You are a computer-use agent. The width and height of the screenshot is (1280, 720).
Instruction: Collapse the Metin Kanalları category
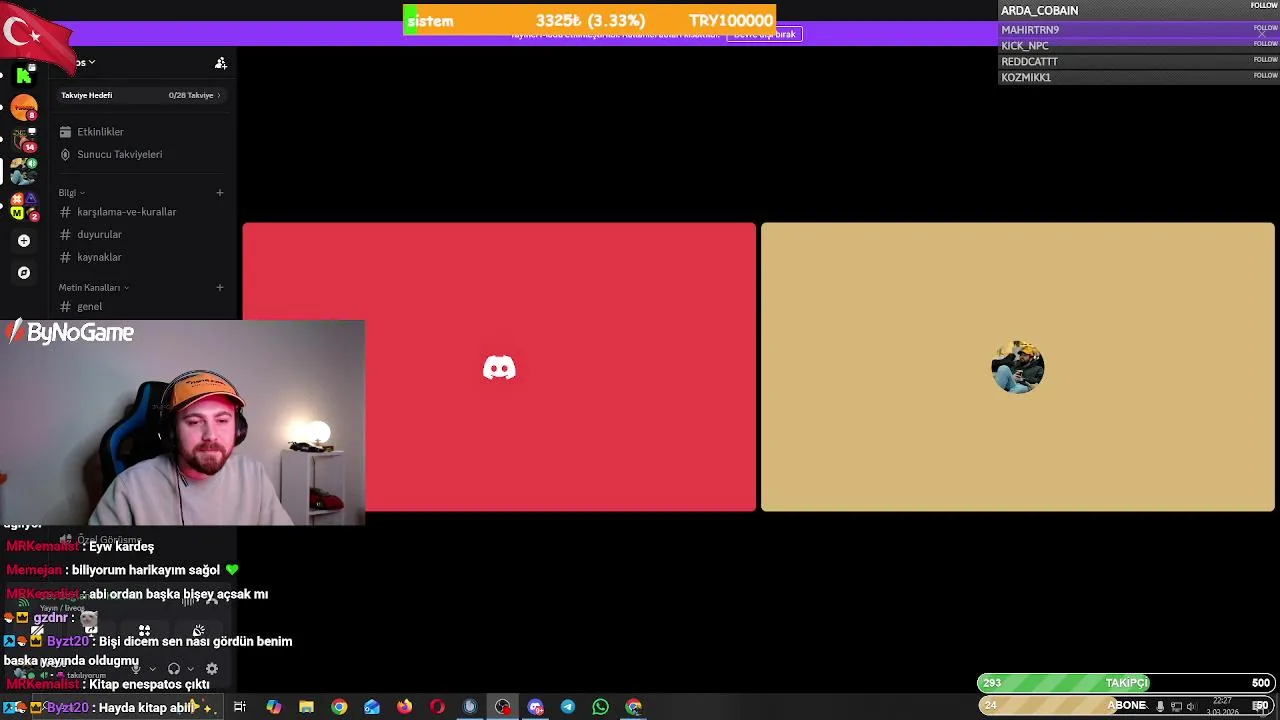click(94, 288)
